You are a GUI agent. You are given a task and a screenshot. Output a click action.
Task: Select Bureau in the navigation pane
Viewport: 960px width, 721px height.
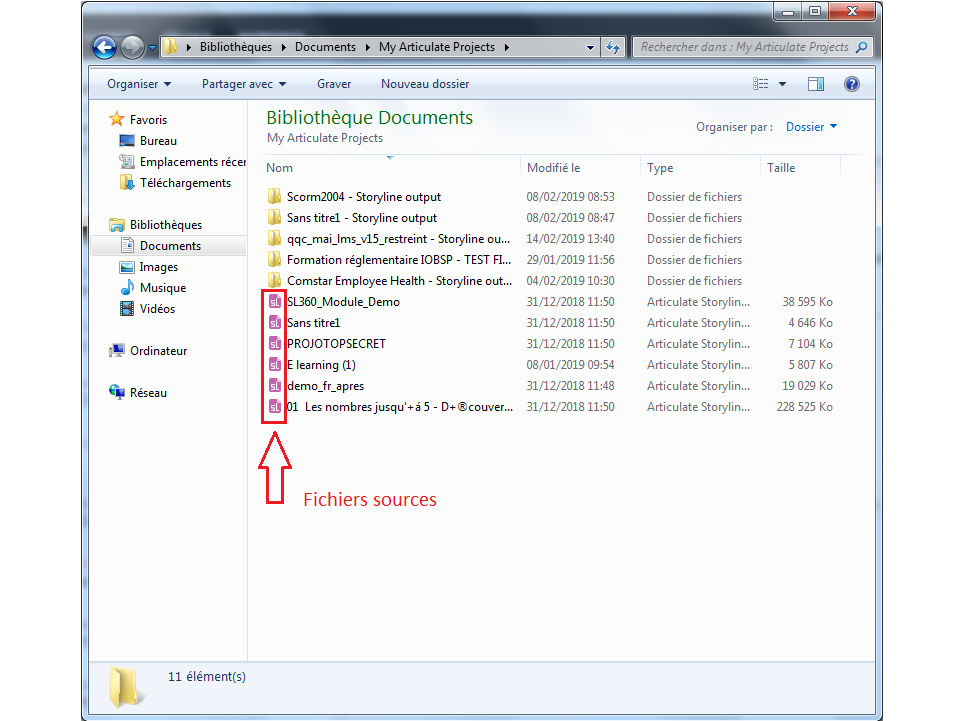coord(158,141)
